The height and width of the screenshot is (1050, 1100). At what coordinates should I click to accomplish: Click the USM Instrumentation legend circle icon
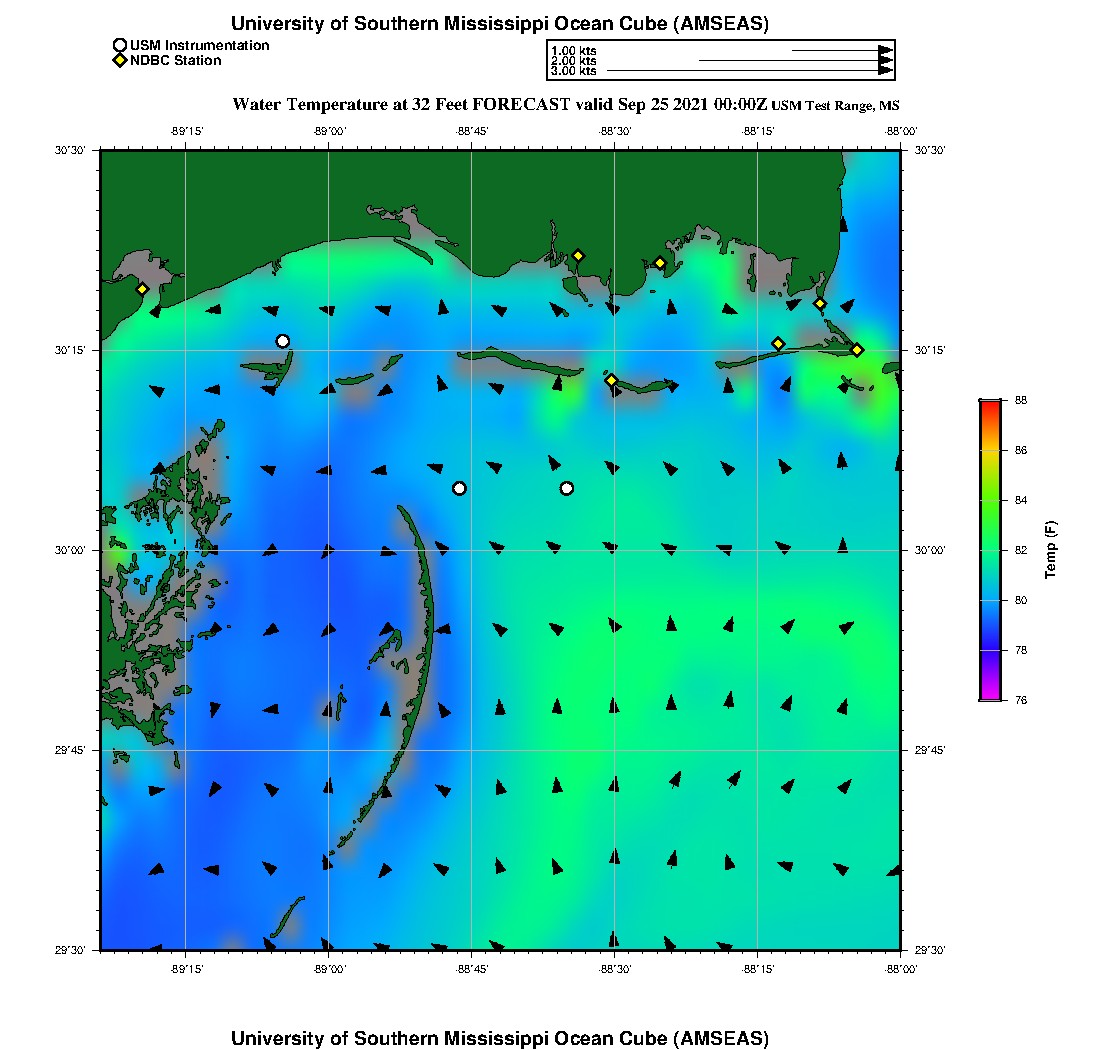tap(120, 45)
